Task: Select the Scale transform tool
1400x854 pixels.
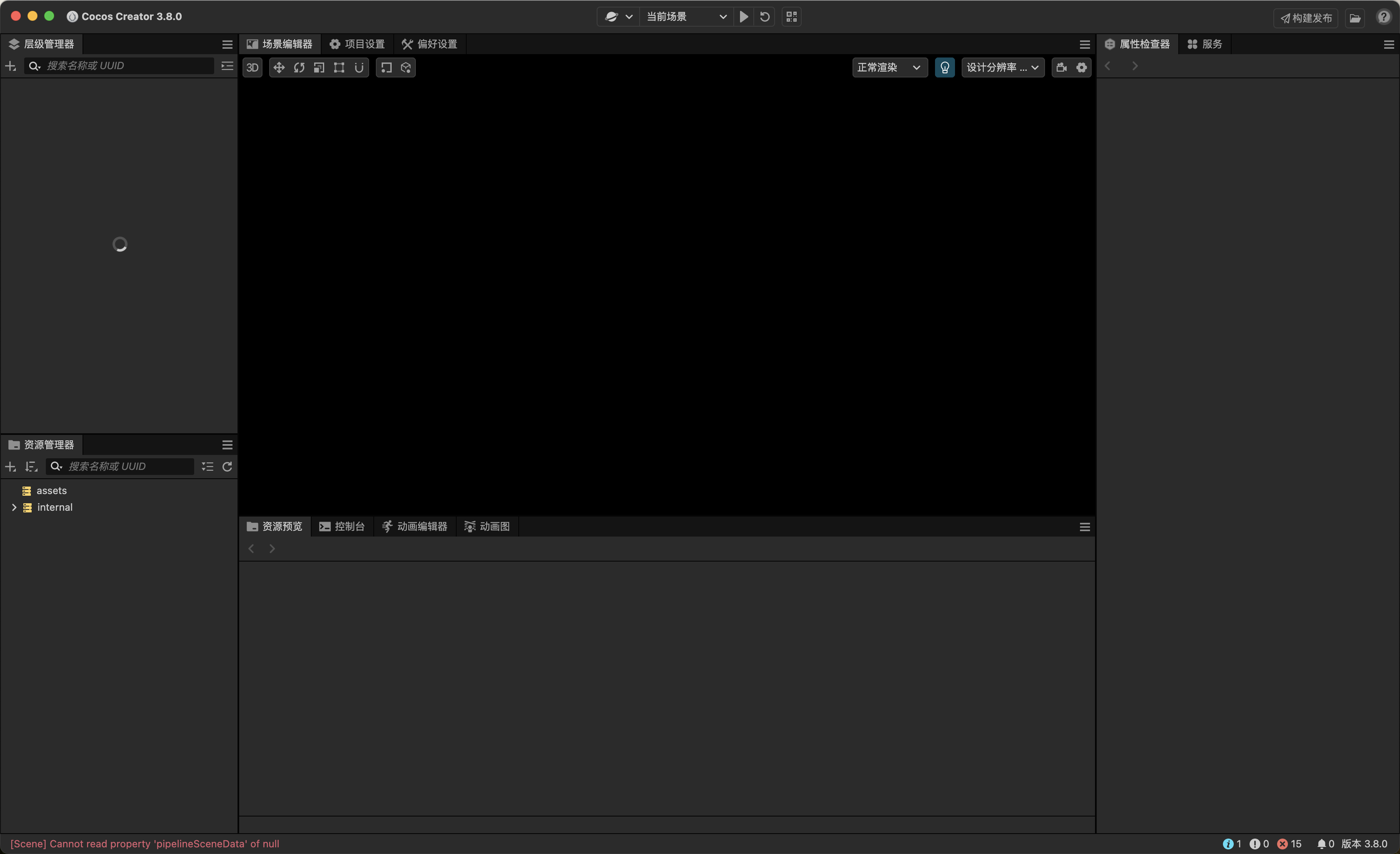Action: 319,67
